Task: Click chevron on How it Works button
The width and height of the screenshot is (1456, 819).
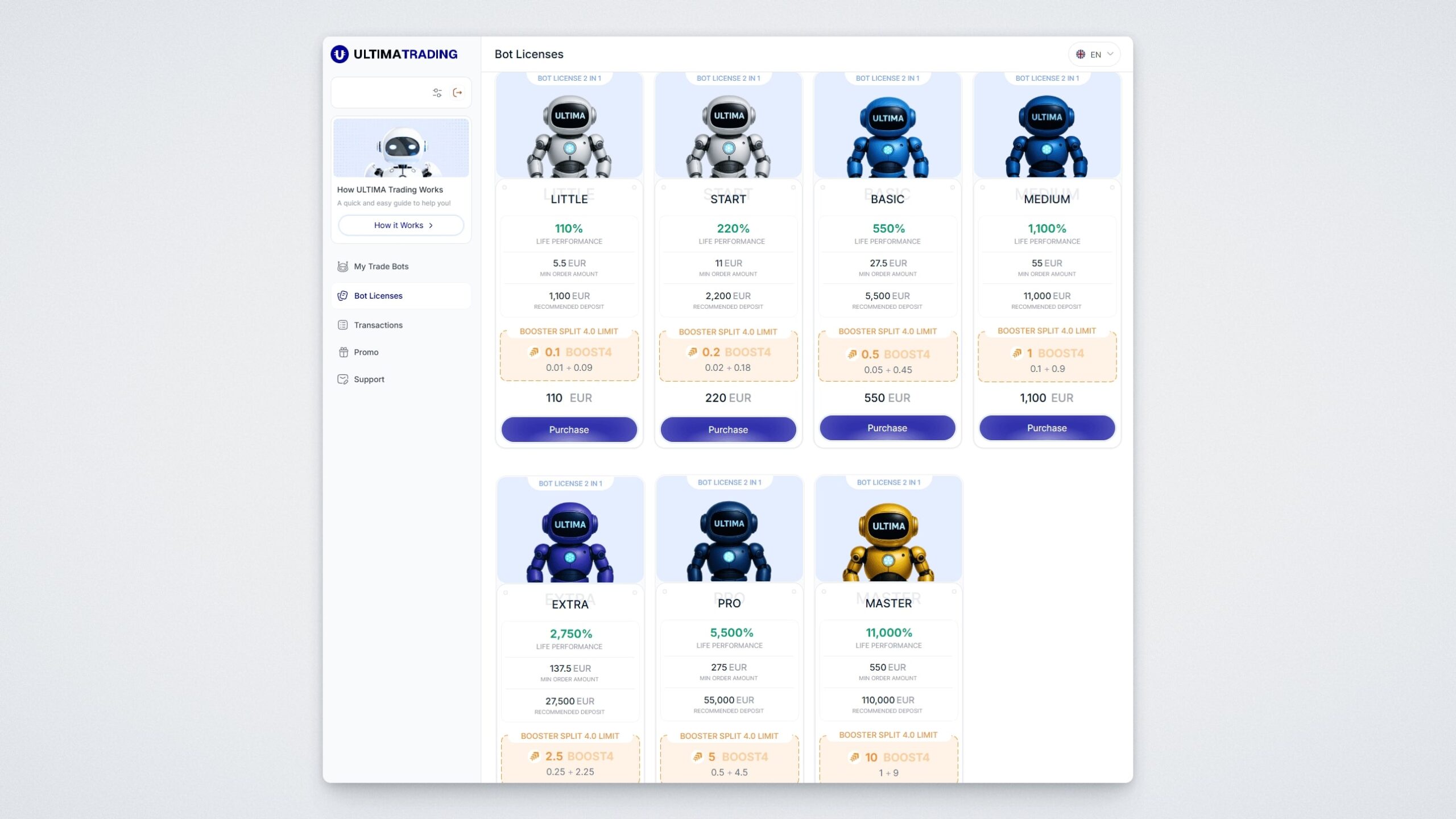Action: click(x=431, y=225)
